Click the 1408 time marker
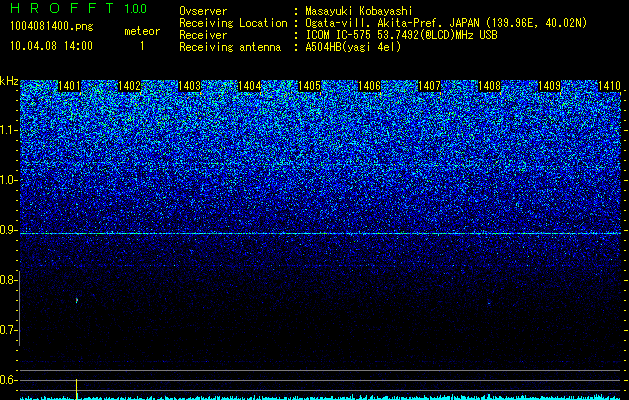The height and width of the screenshot is (400, 629). point(489,86)
